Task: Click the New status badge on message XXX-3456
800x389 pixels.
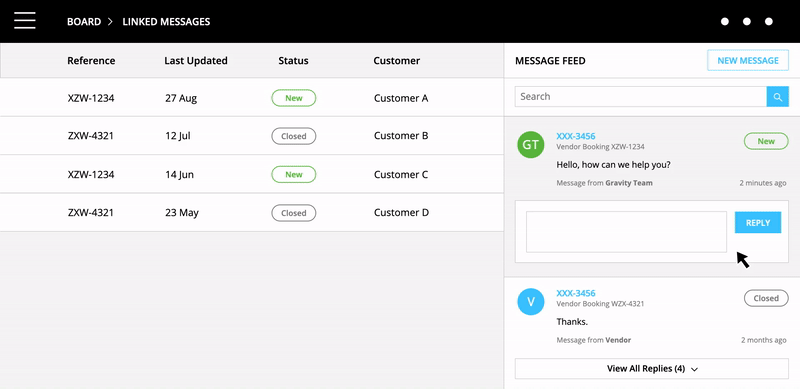Action: coord(766,141)
